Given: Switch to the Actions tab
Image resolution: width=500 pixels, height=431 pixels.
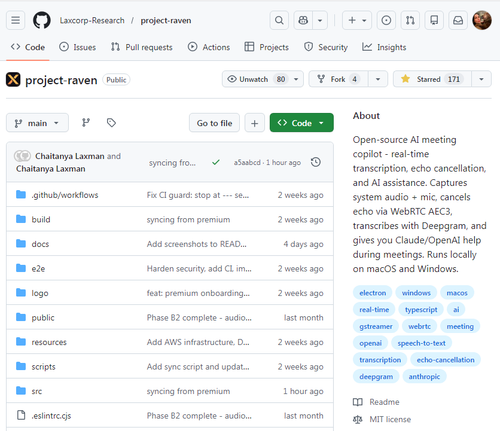Looking at the screenshot, I should pos(209,47).
